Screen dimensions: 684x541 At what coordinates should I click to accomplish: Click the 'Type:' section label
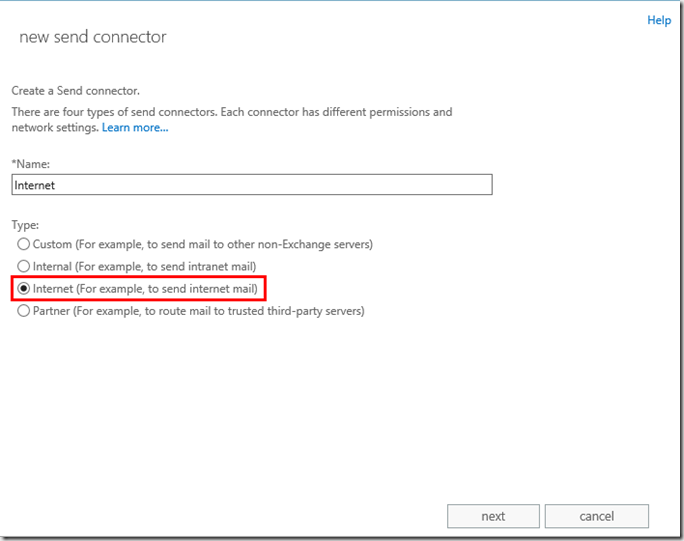(25, 225)
